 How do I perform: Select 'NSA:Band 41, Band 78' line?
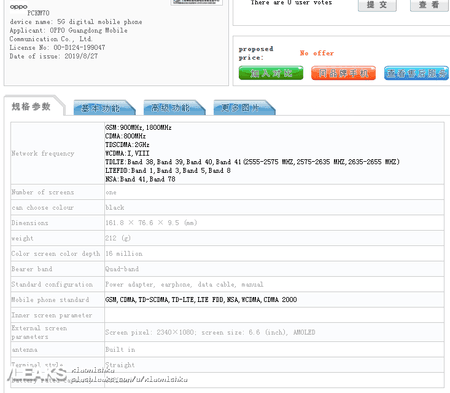coord(140,179)
